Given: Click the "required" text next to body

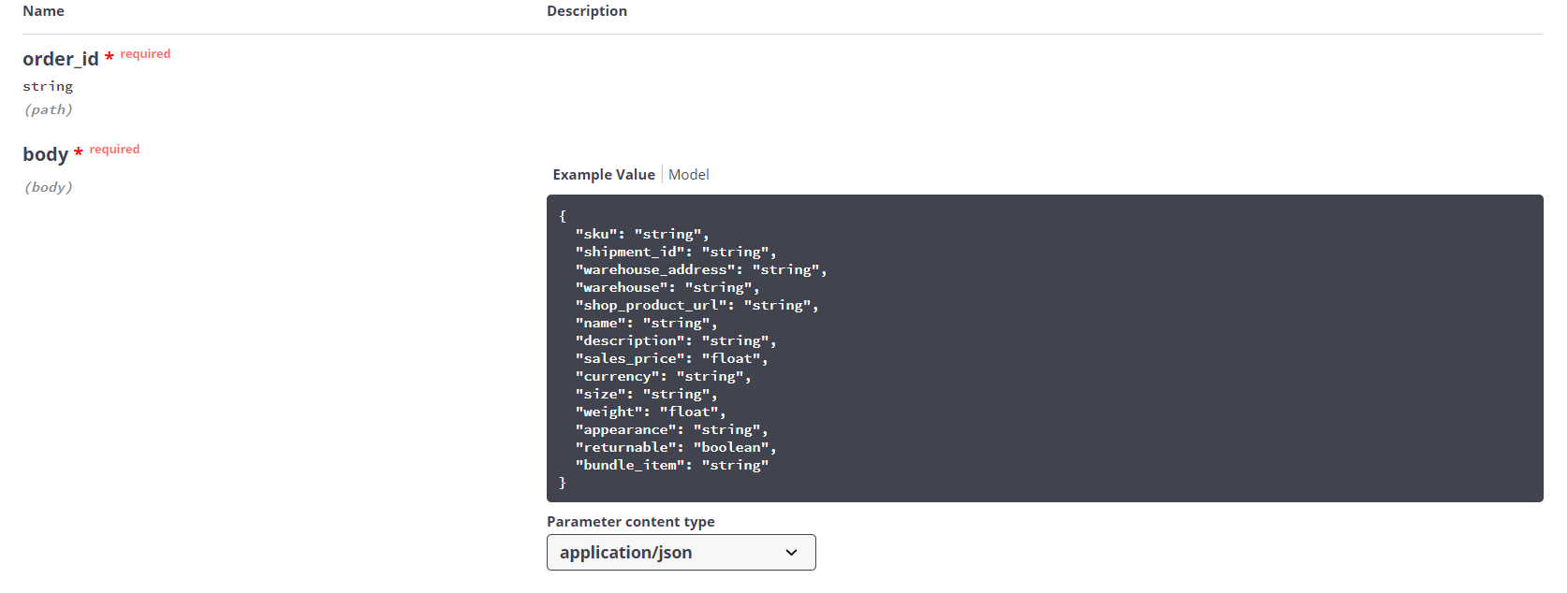Looking at the screenshot, I should tap(114, 149).
